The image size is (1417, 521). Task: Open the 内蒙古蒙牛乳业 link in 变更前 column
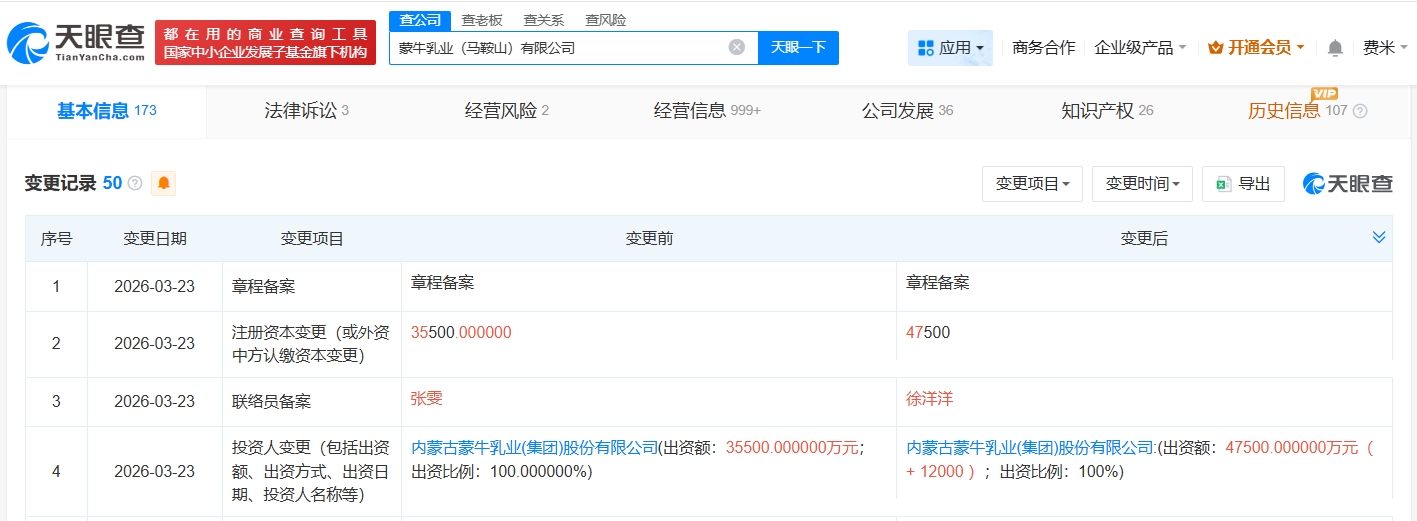(x=534, y=447)
